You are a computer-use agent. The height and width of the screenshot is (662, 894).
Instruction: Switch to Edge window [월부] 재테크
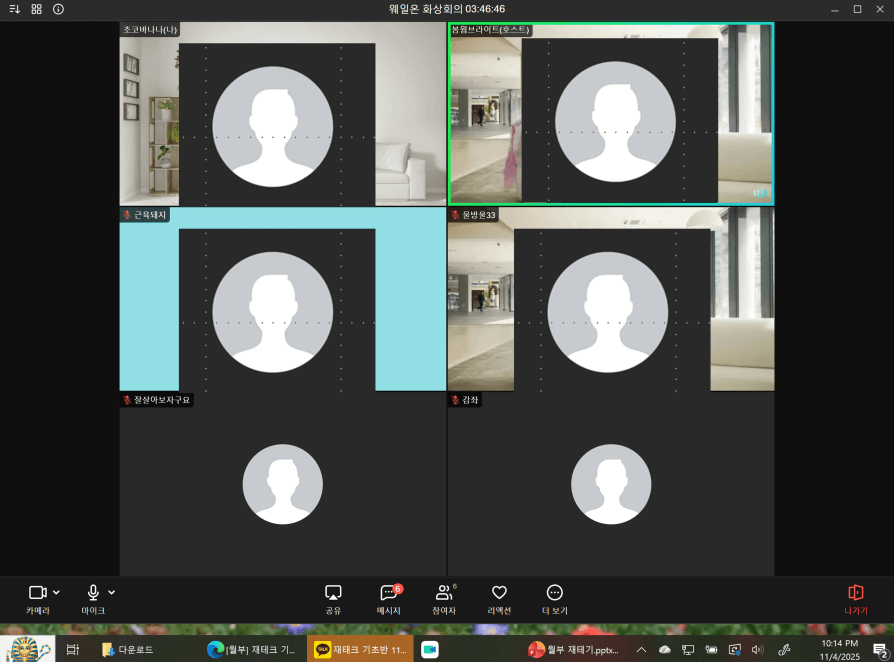[x=251, y=649]
